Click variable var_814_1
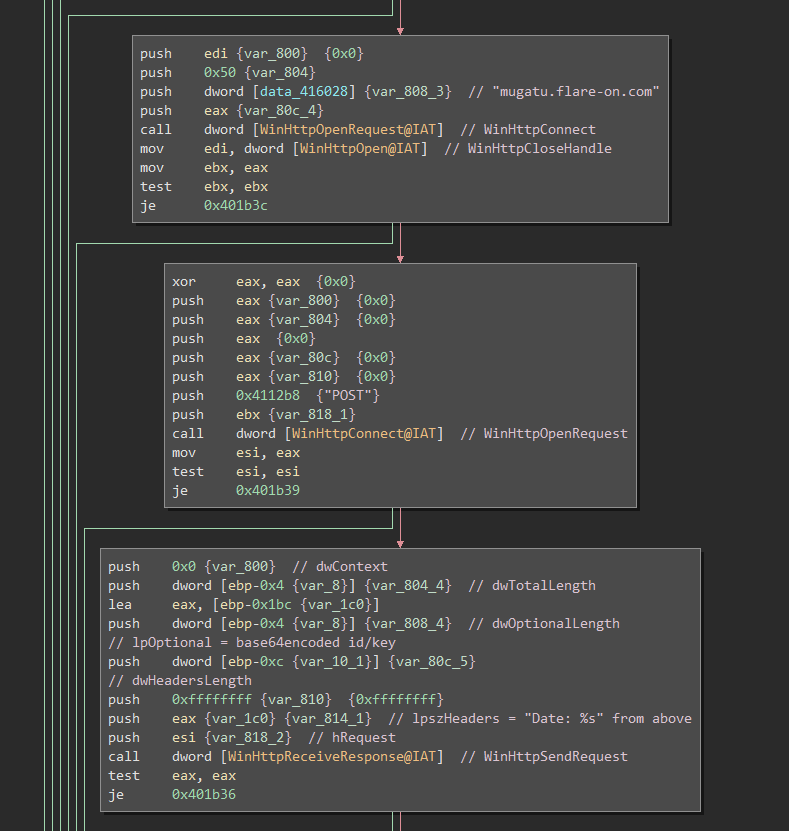The width and height of the screenshot is (789, 831). tap(327, 719)
